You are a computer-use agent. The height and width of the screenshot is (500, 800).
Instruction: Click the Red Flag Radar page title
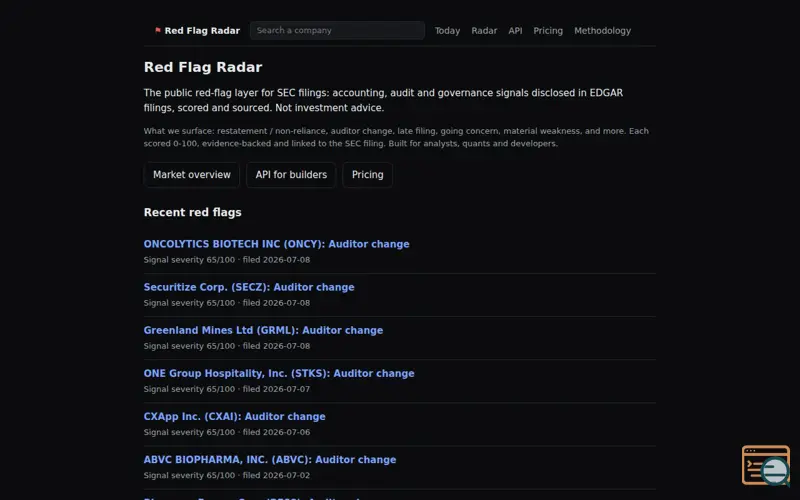point(203,67)
